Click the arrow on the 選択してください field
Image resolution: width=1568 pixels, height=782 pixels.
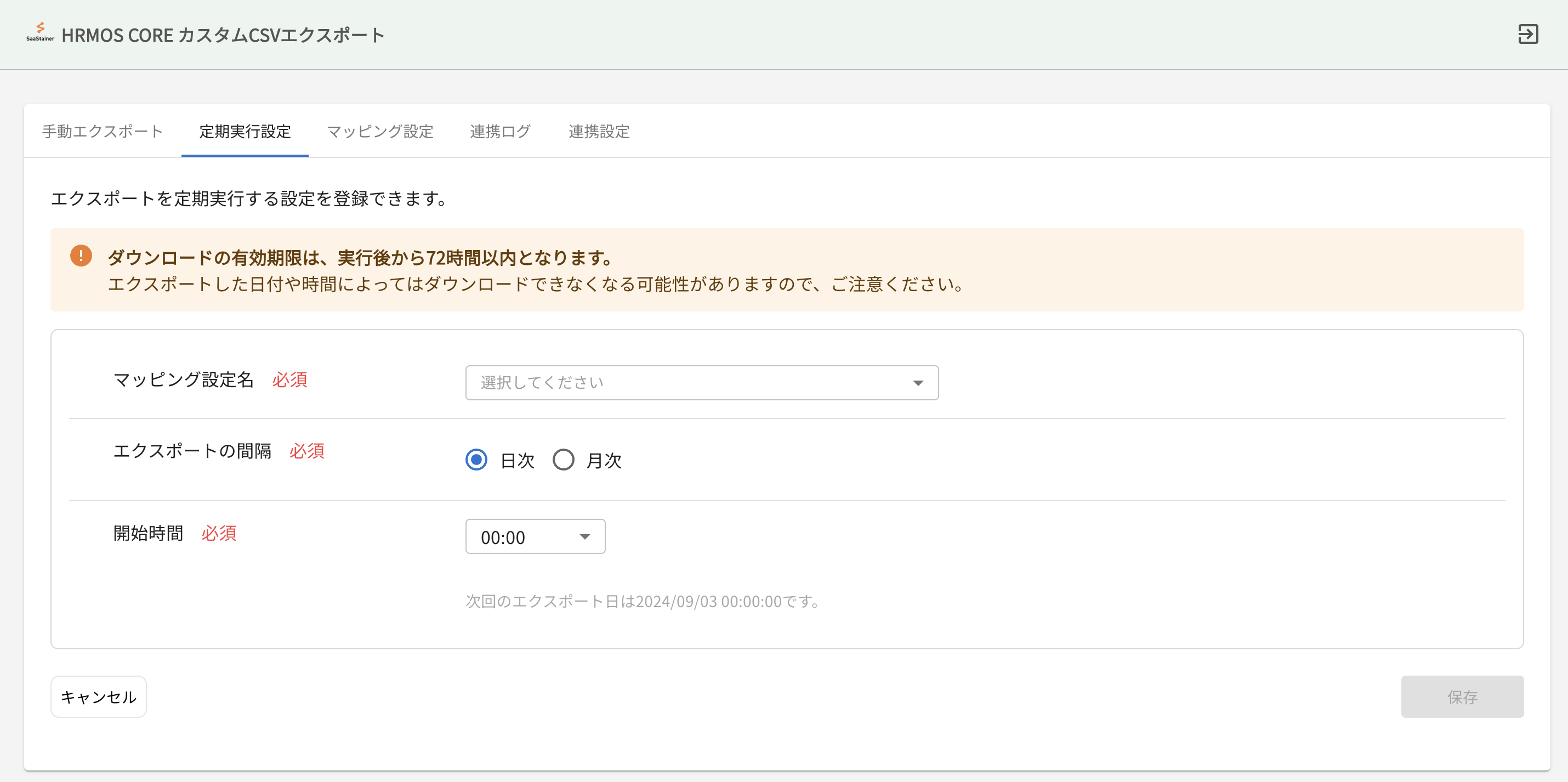(918, 382)
